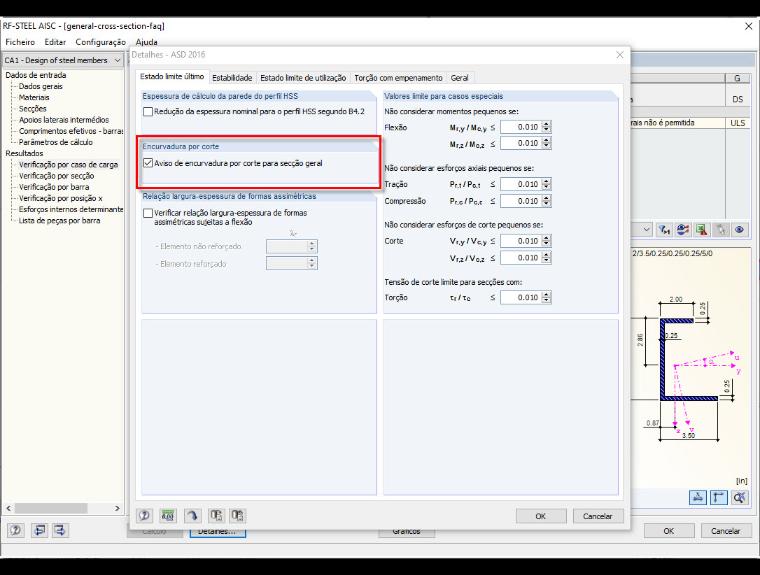Switch to the Estabilidade tab
The height and width of the screenshot is (575, 760).
232,78
